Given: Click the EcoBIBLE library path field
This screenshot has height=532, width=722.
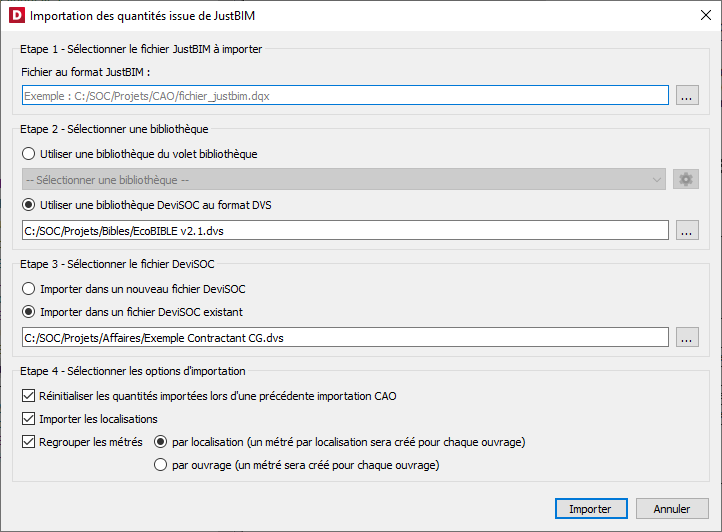Looking at the screenshot, I should (x=345, y=230).
